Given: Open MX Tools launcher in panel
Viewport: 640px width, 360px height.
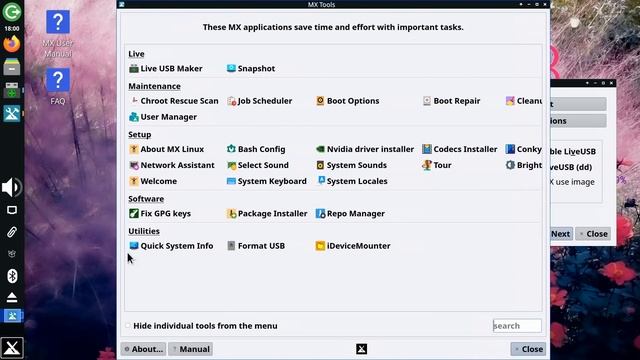Looking at the screenshot, I should pos(12,113).
